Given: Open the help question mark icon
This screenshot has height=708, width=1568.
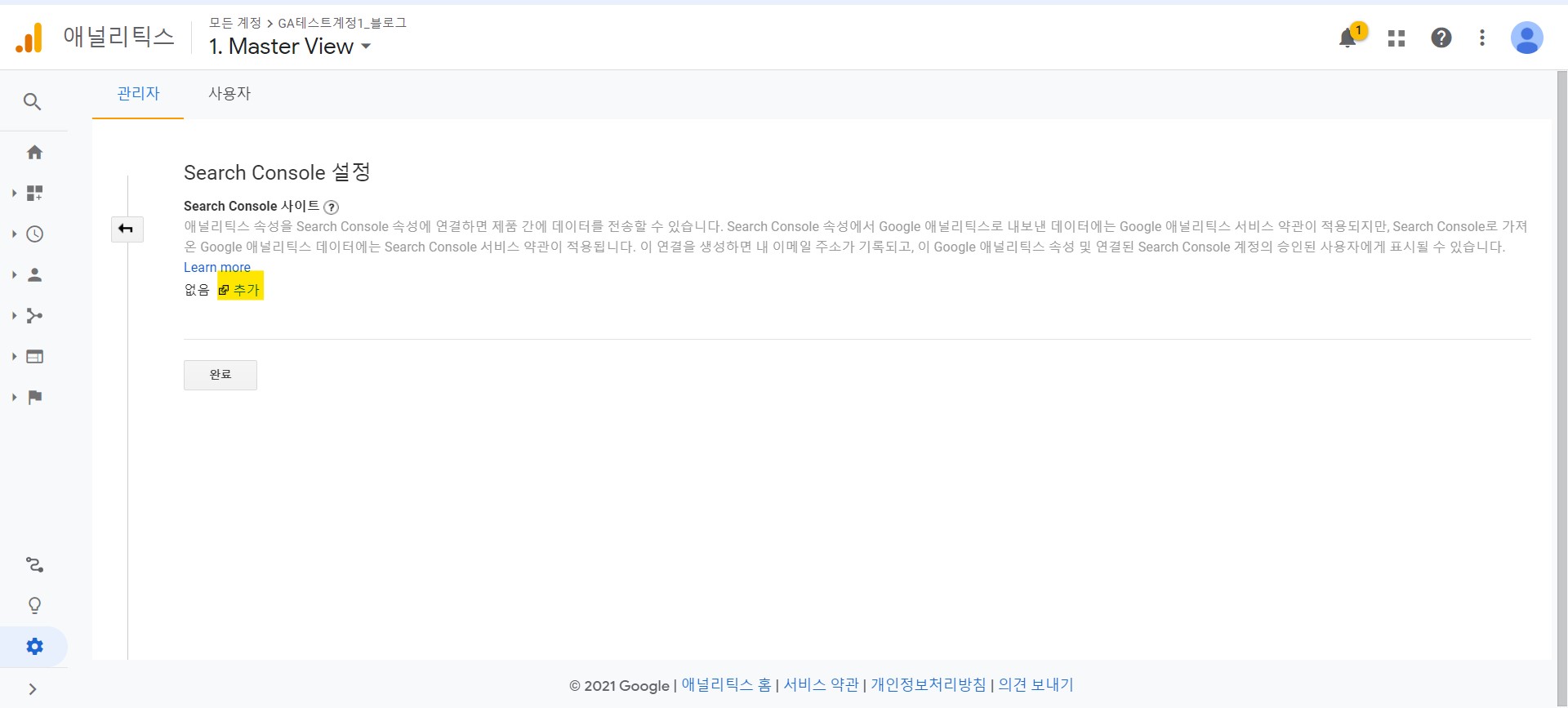Looking at the screenshot, I should pos(1441,38).
